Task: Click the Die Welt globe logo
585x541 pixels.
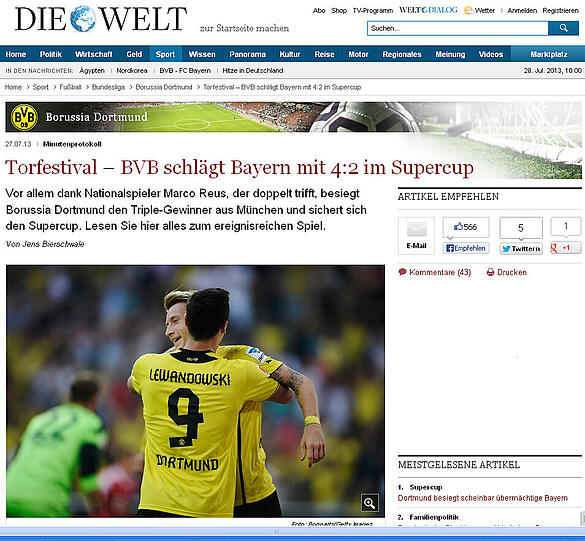Action: pos(83,19)
